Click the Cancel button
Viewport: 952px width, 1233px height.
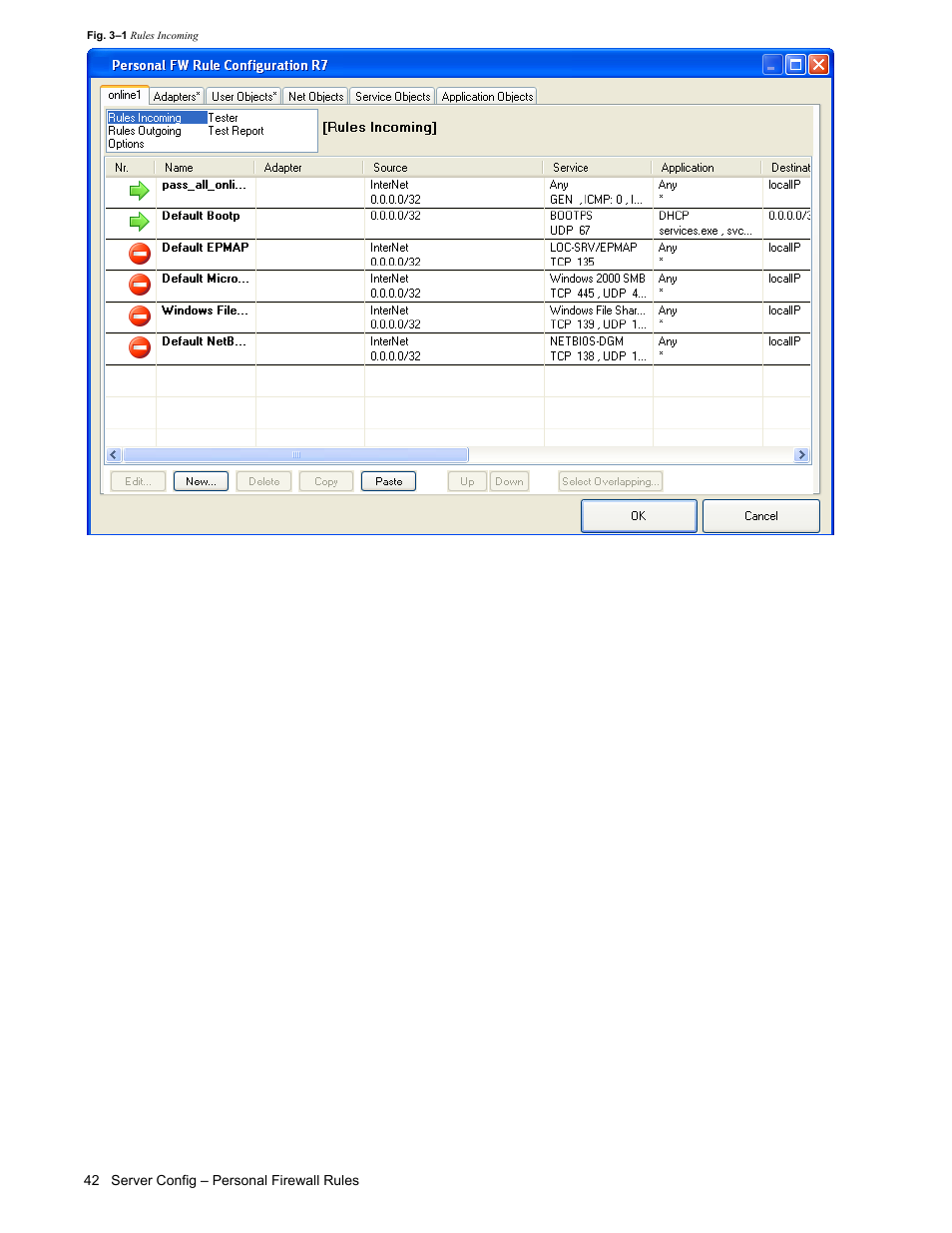click(x=760, y=516)
